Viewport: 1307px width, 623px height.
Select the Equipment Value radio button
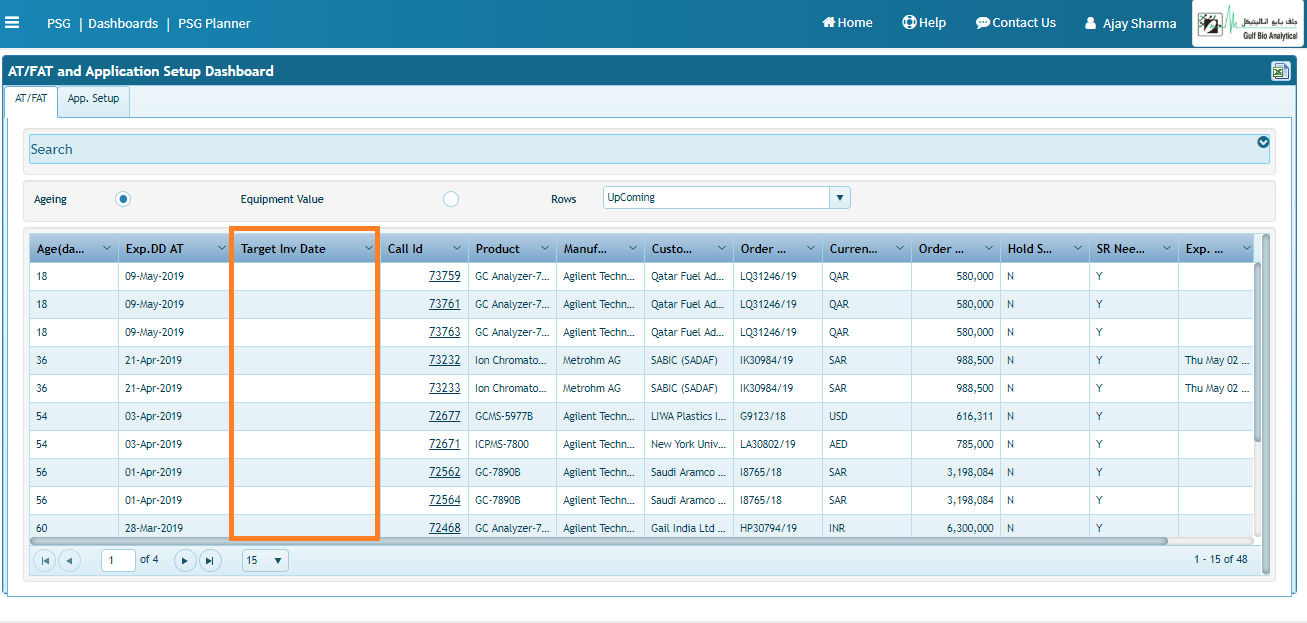pyautogui.click(x=451, y=199)
